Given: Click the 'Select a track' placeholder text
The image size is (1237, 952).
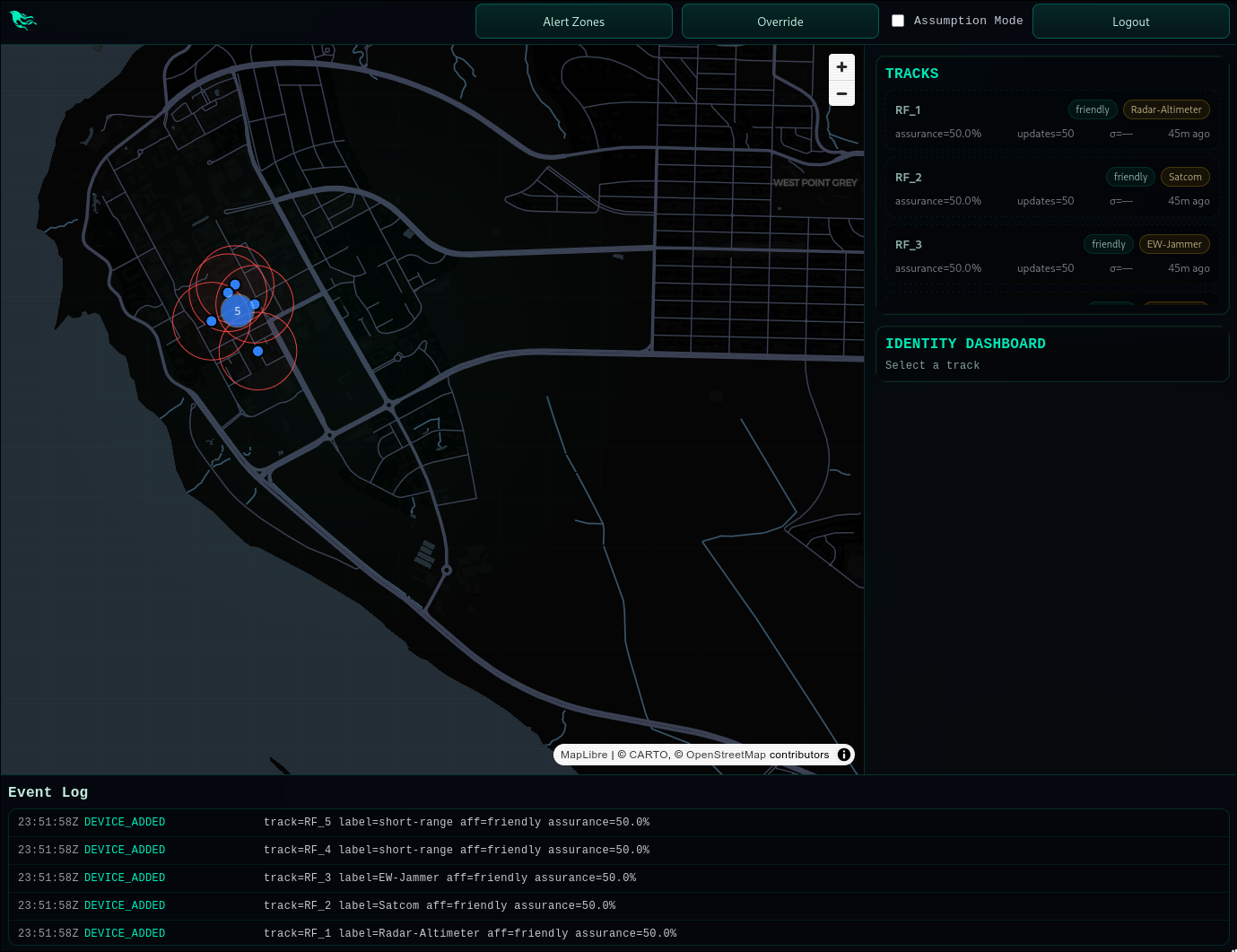Looking at the screenshot, I should [x=932, y=365].
